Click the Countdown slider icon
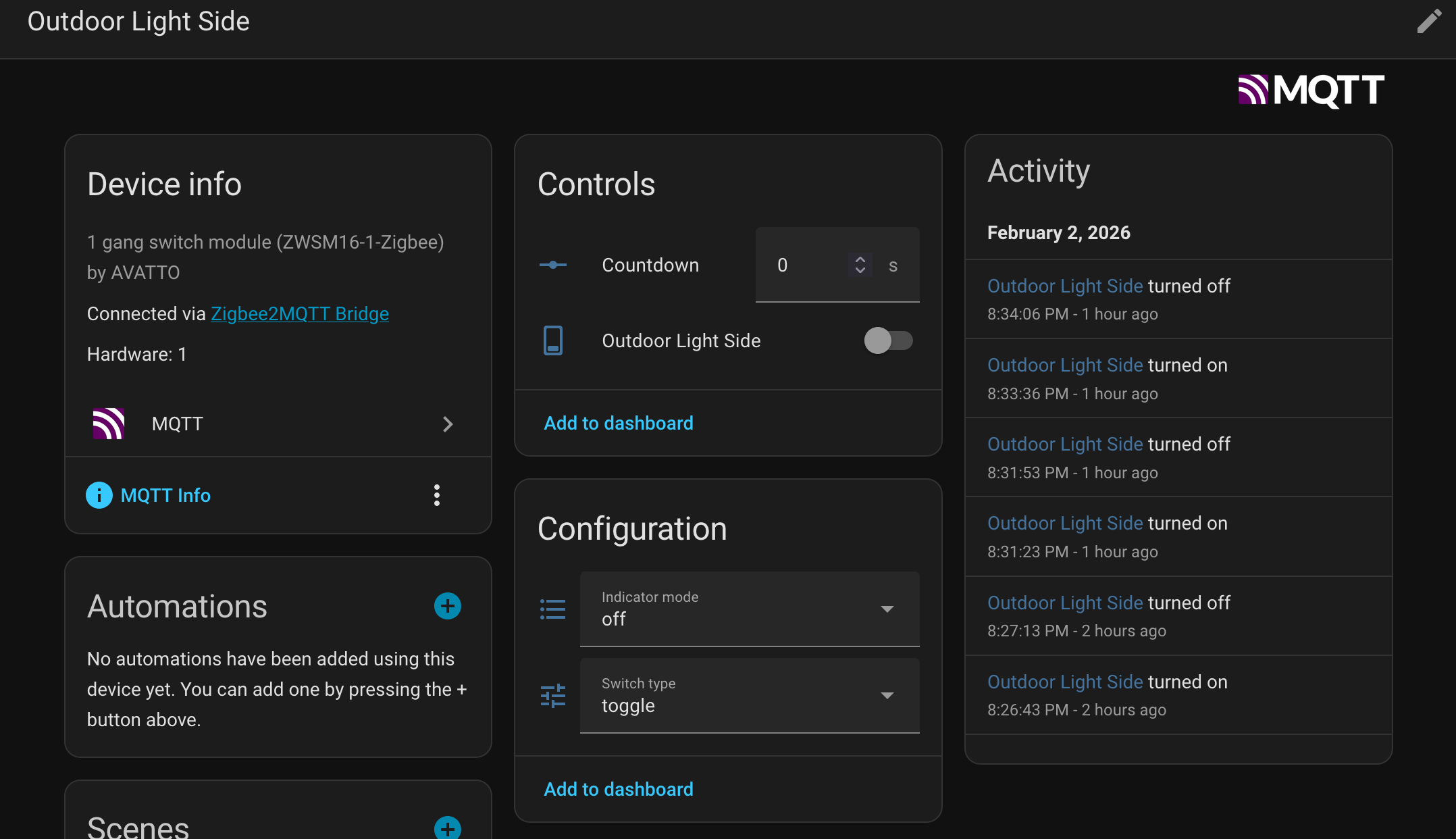This screenshot has height=839, width=1456. pyautogui.click(x=553, y=265)
